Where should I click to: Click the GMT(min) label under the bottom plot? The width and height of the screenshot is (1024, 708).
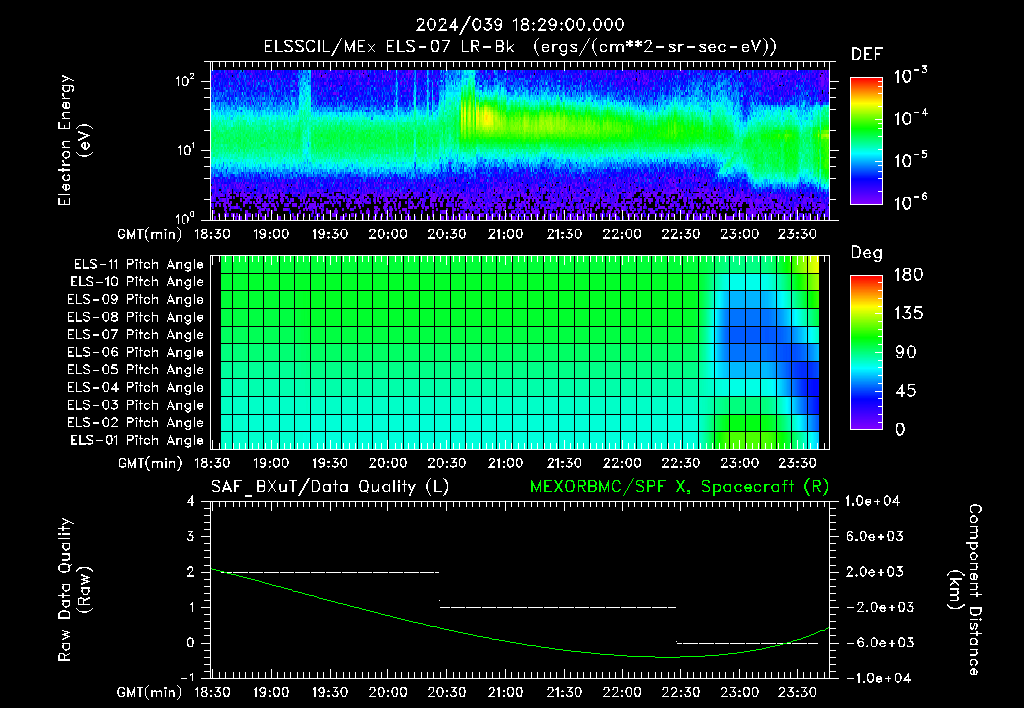[150, 692]
